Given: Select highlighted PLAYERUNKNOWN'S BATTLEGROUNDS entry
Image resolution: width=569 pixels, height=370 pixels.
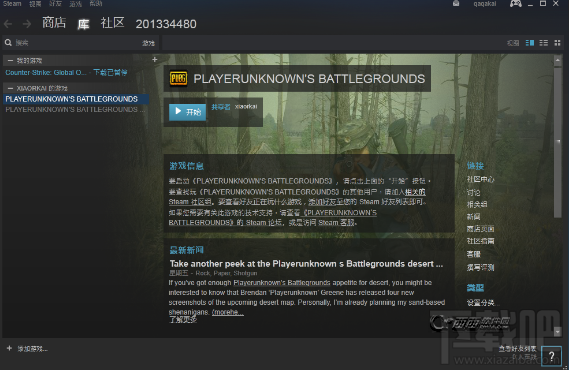Looking at the screenshot, I should [76, 99].
